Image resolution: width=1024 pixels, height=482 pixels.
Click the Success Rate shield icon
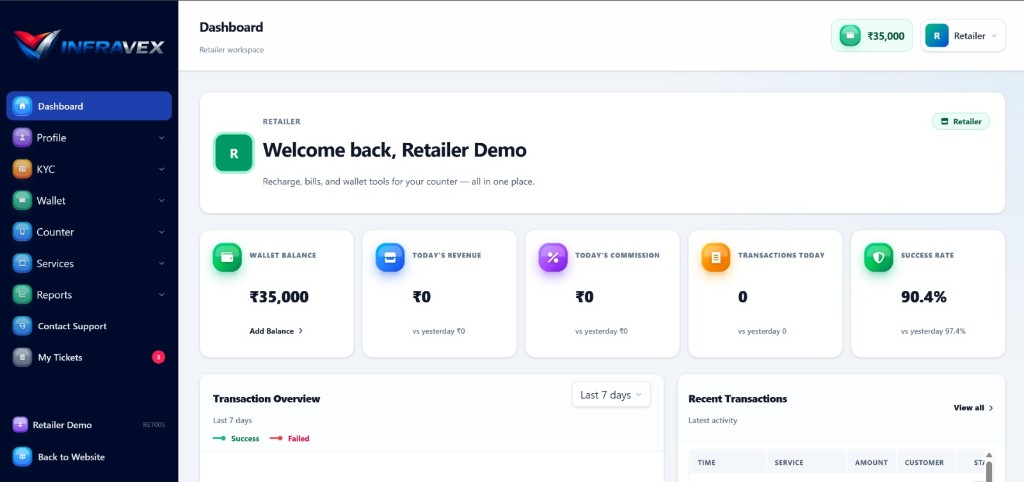click(x=878, y=257)
